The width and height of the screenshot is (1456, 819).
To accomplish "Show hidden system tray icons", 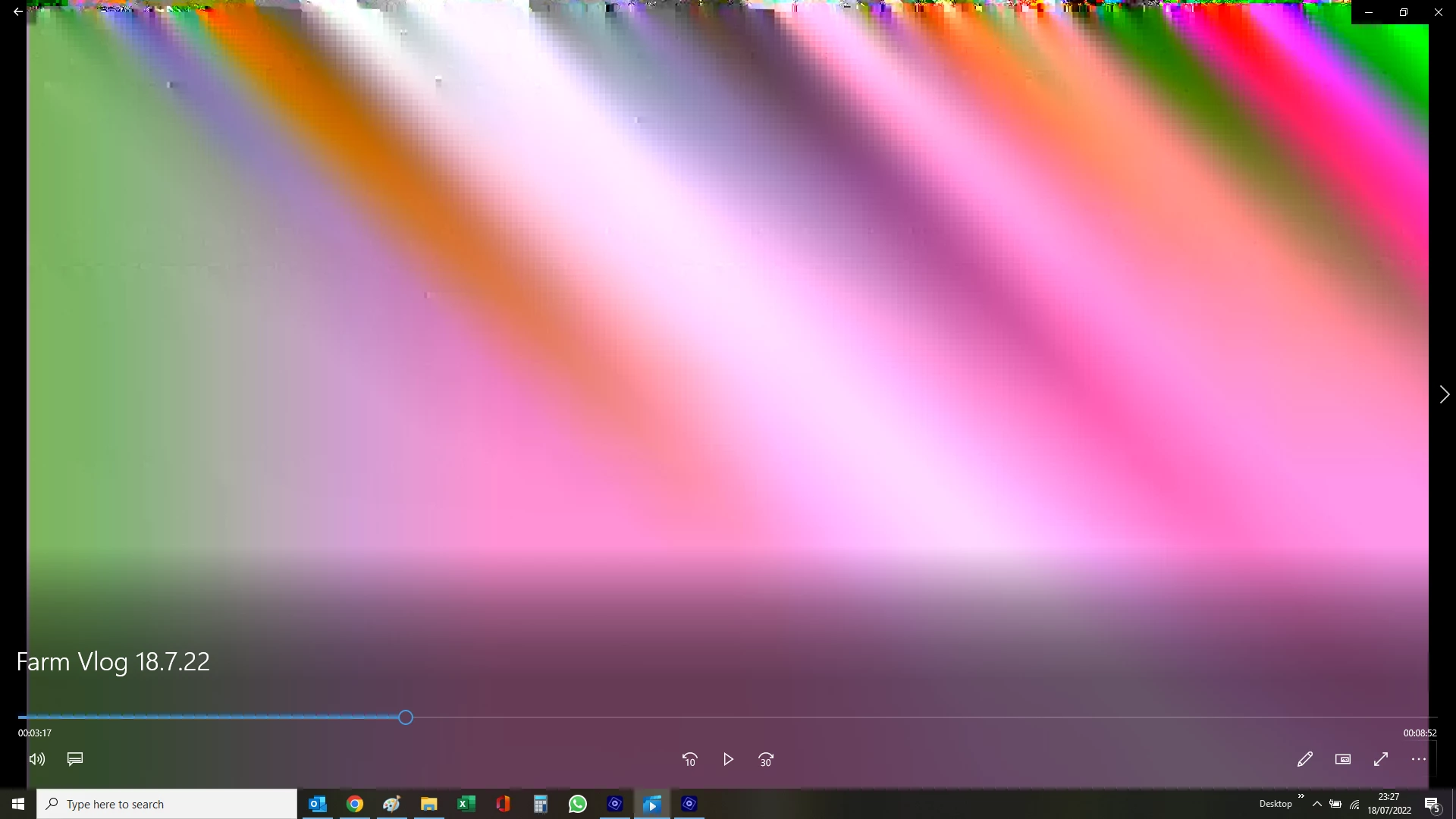I will point(1317,804).
